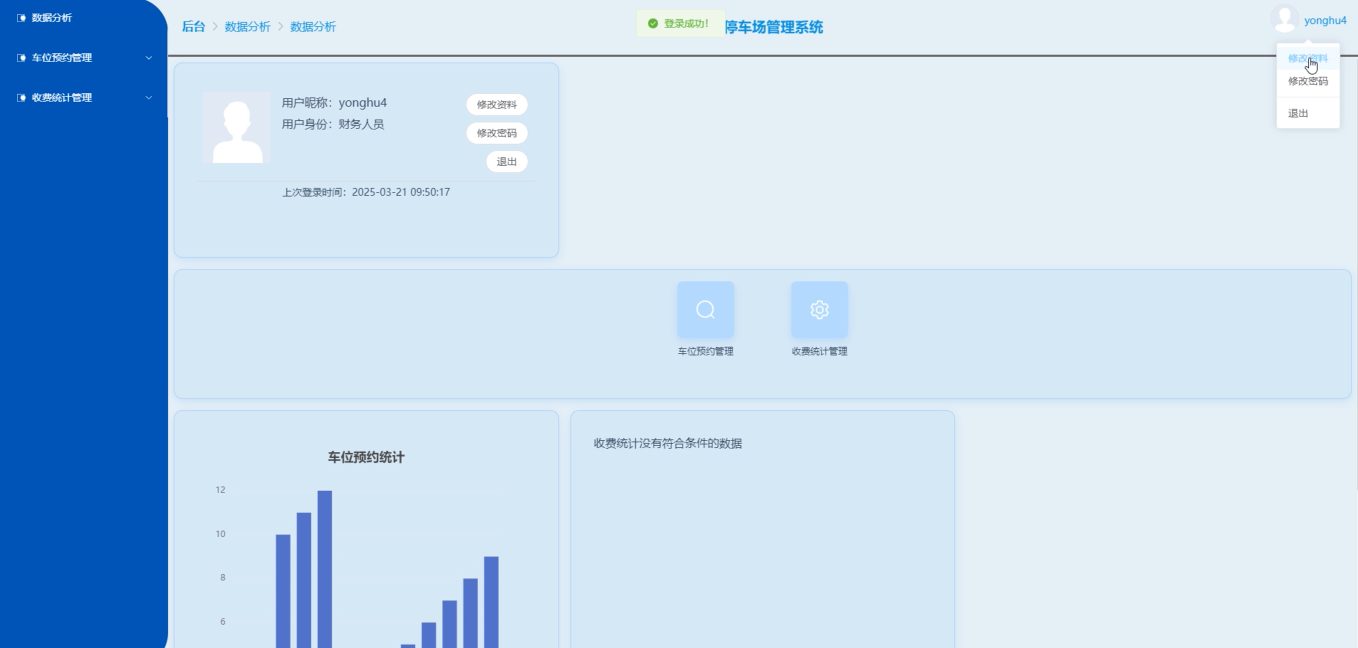Click the profile picture in the user card

point(236,127)
